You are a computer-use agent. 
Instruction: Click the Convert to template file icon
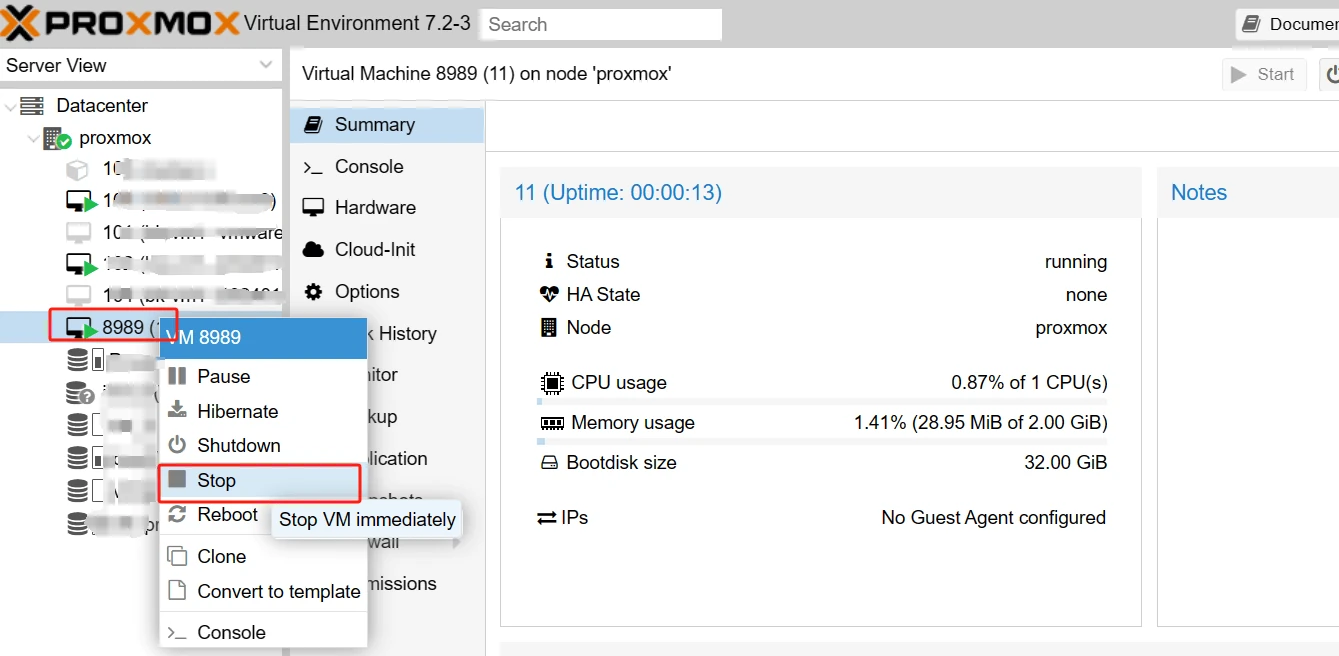click(177, 590)
